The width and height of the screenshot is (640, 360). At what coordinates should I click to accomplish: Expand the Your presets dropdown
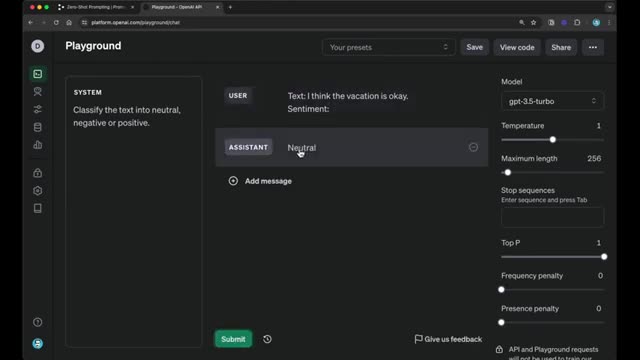pyautogui.click(x=389, y=47)
